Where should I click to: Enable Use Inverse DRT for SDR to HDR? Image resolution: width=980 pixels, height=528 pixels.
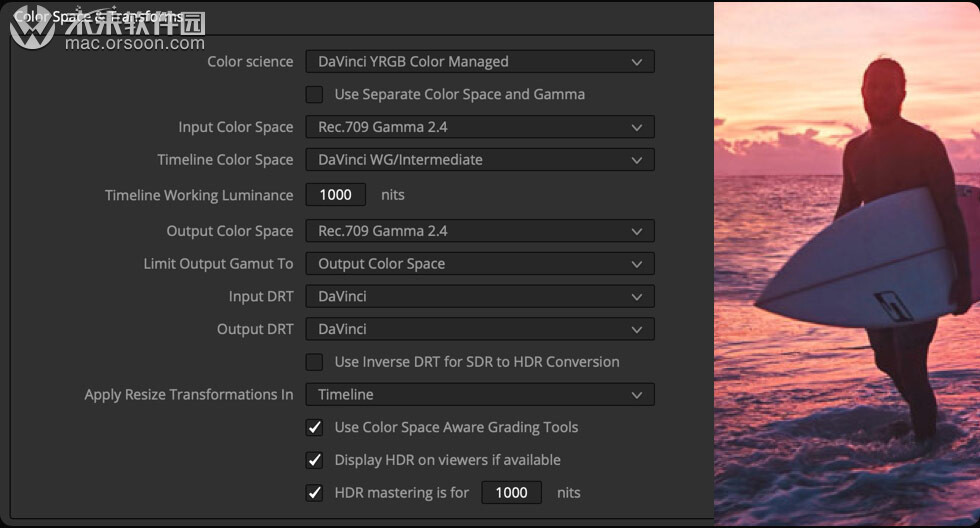(x=314, y=362)
